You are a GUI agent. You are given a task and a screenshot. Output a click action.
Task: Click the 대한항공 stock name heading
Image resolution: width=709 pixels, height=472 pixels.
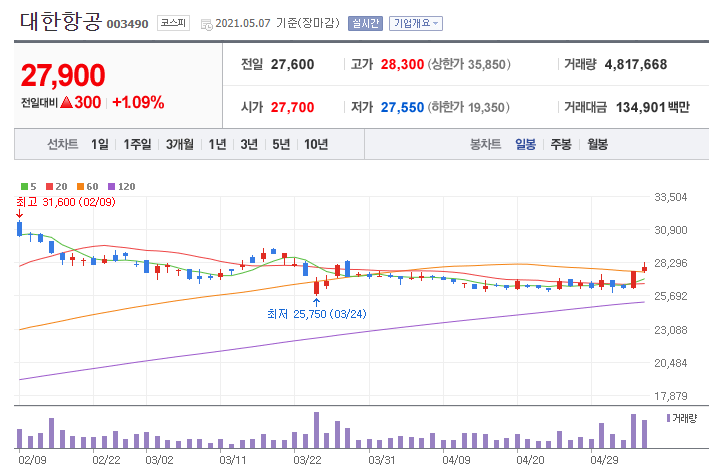click(x=61, y=21)
